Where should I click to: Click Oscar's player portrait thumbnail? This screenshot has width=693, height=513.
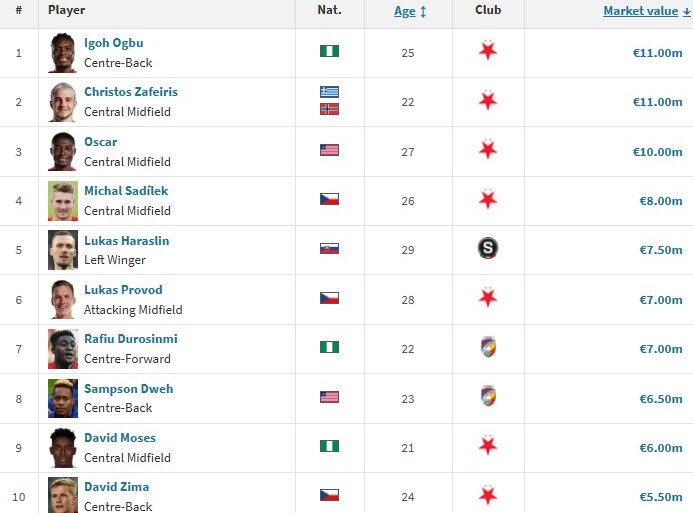[63, 151]
